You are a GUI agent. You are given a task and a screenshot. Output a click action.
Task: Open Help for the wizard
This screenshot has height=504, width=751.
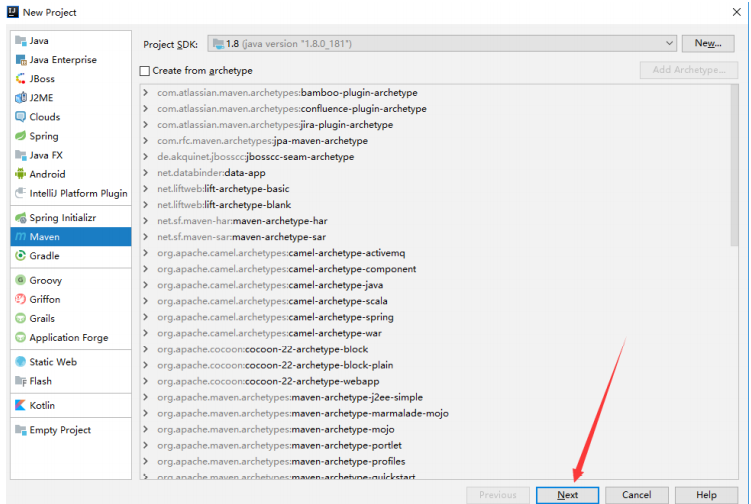click(706, 495)
